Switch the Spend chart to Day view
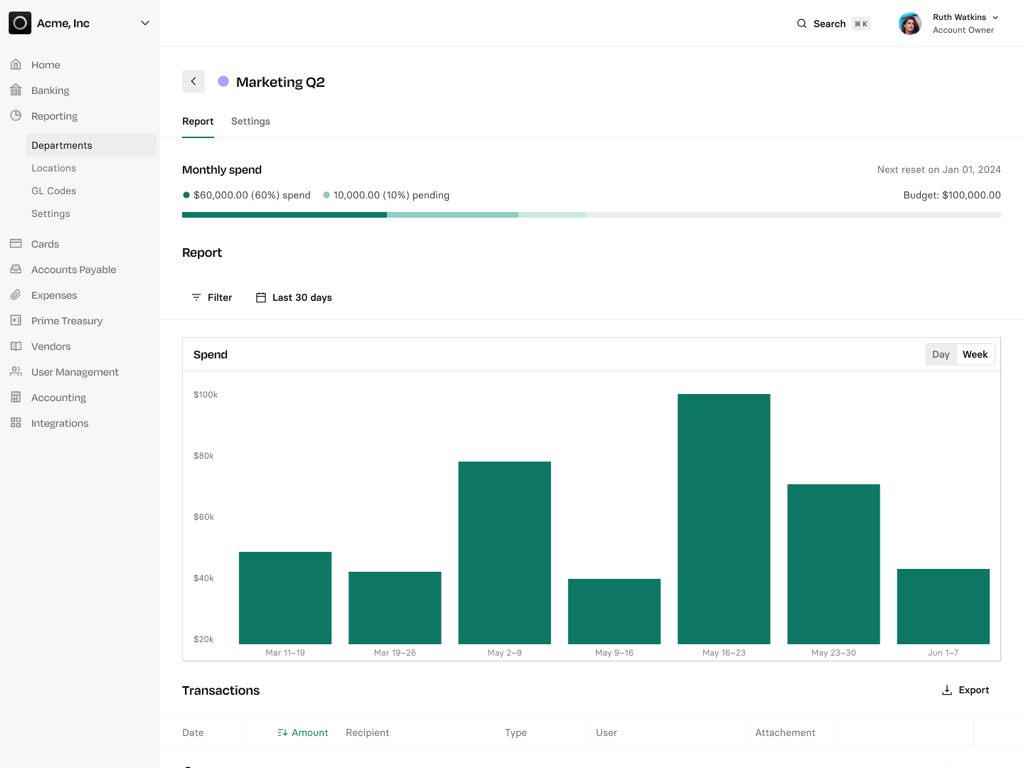 coord(940,354)
